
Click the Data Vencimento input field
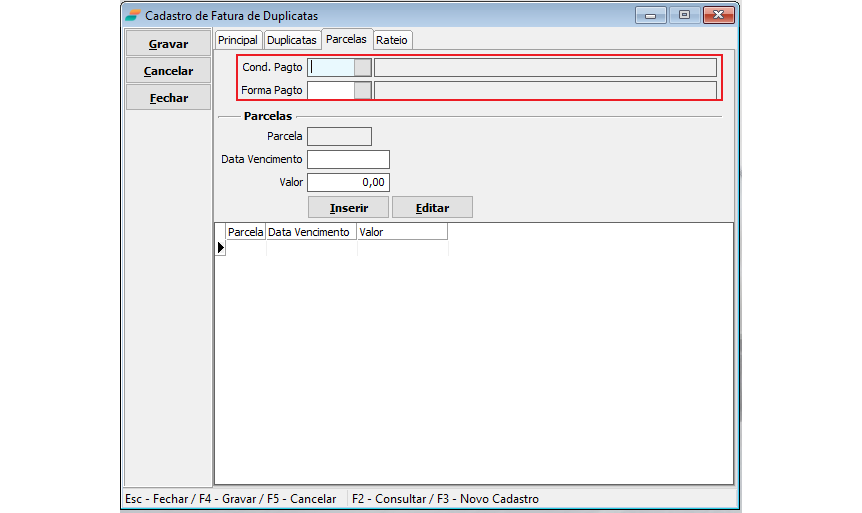pyautogui.click(x=348, y=159)
